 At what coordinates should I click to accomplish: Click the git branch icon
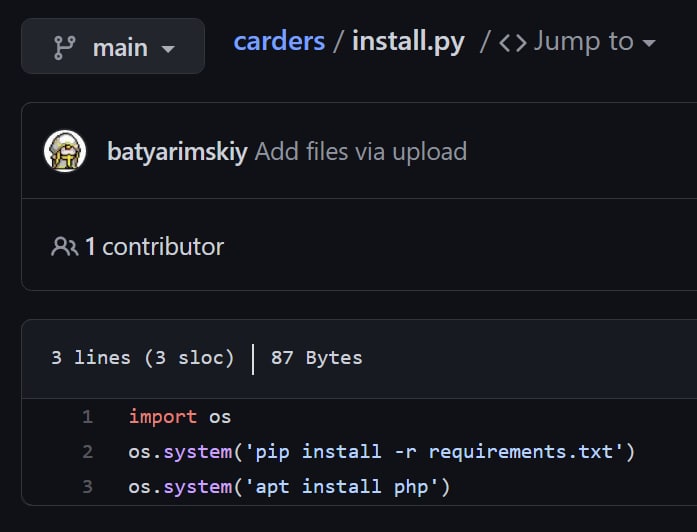pos(64,47)
